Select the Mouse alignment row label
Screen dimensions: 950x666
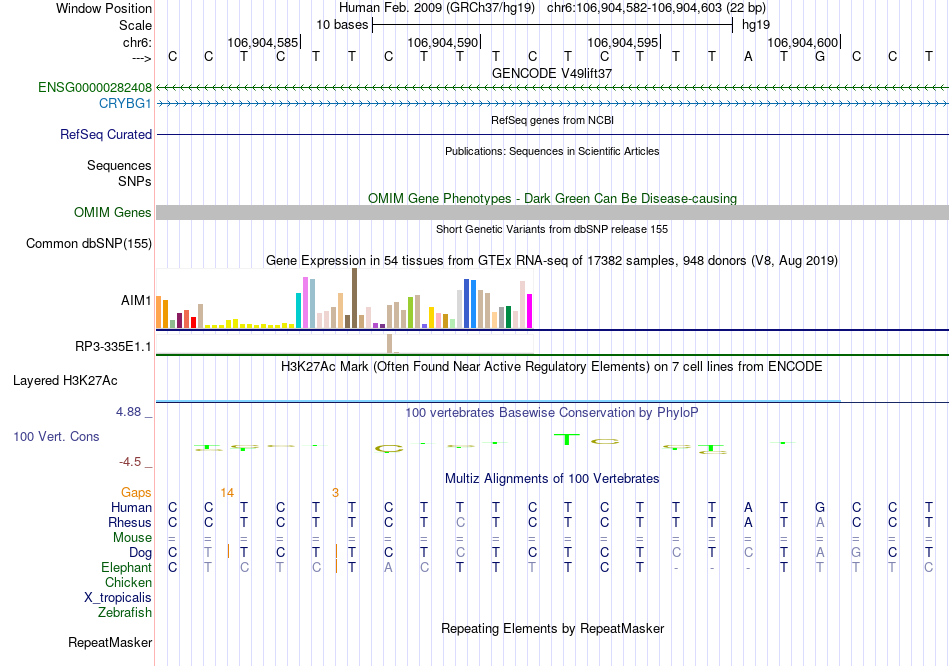tap(132, 538)
